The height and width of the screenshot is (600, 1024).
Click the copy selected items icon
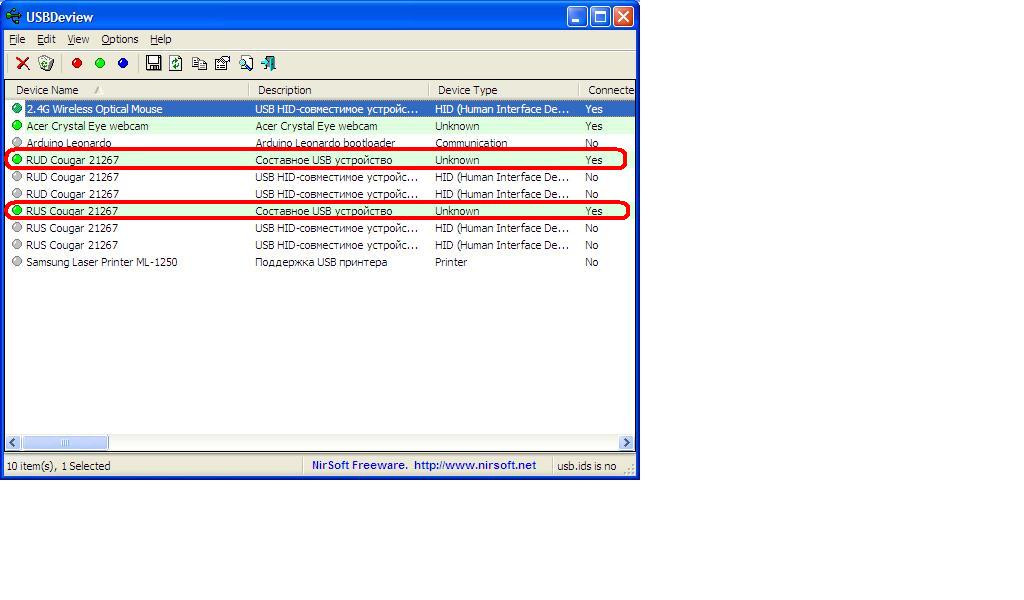[199, 63]
